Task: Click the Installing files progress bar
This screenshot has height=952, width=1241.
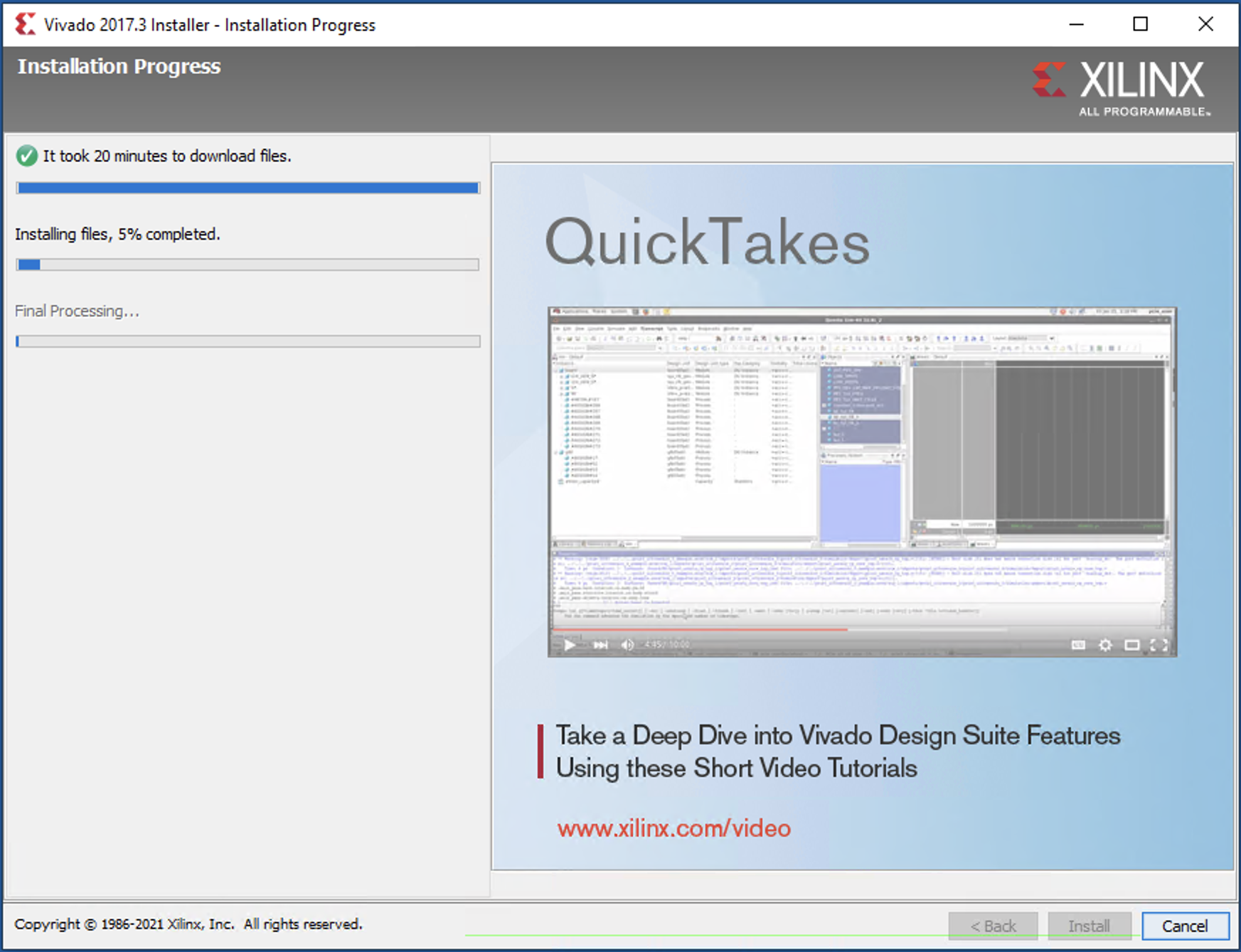Action: tap(247, 264)
